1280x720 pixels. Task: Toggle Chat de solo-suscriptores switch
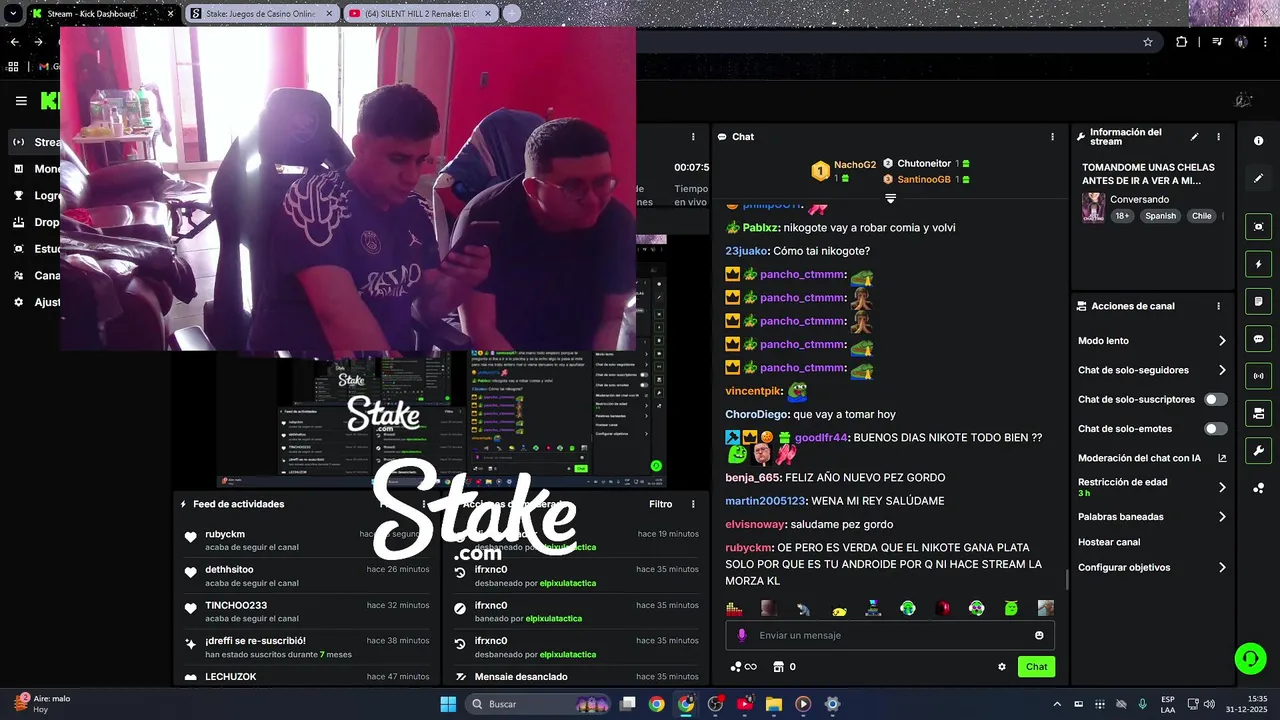click(1215, 399)
